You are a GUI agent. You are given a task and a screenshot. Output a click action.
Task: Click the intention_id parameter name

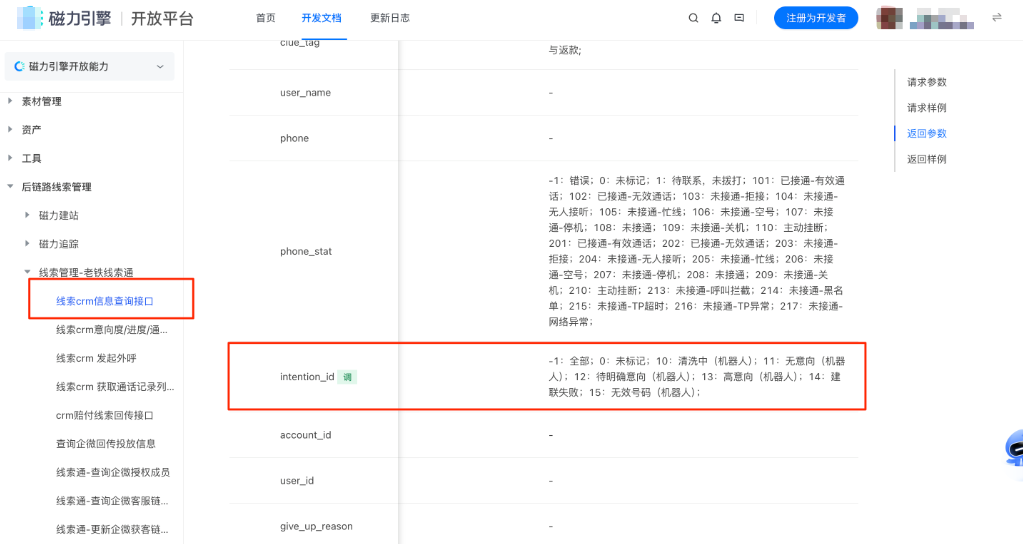tap(307, 377)
